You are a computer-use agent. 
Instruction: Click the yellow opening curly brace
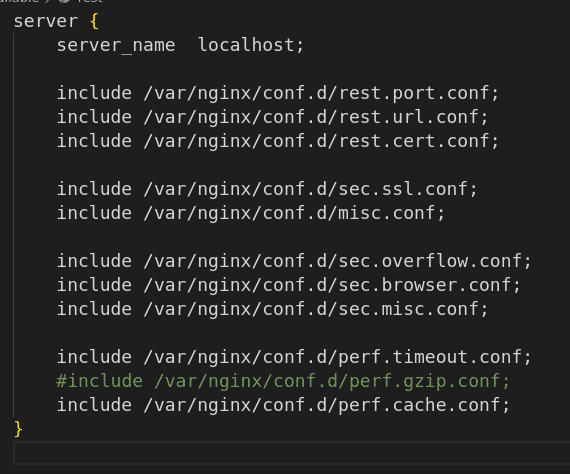coord(94,21)
